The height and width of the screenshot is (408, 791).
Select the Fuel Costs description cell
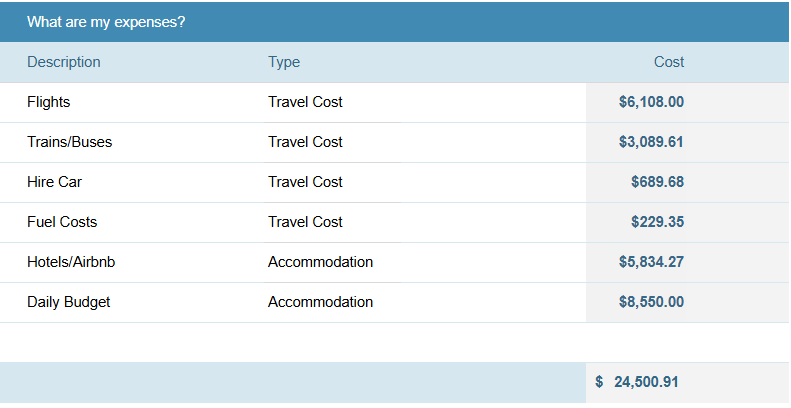click(131, 222)
